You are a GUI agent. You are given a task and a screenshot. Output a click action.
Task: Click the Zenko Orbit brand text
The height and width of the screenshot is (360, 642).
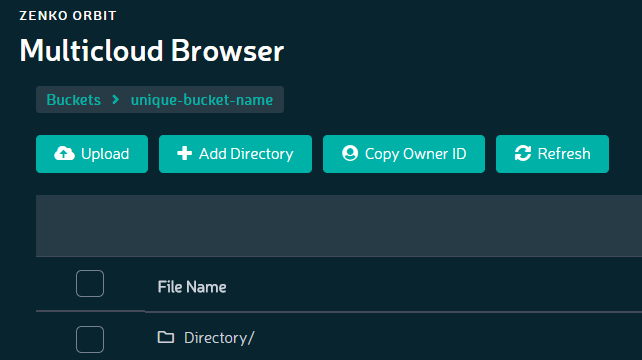tap(68, 16)
